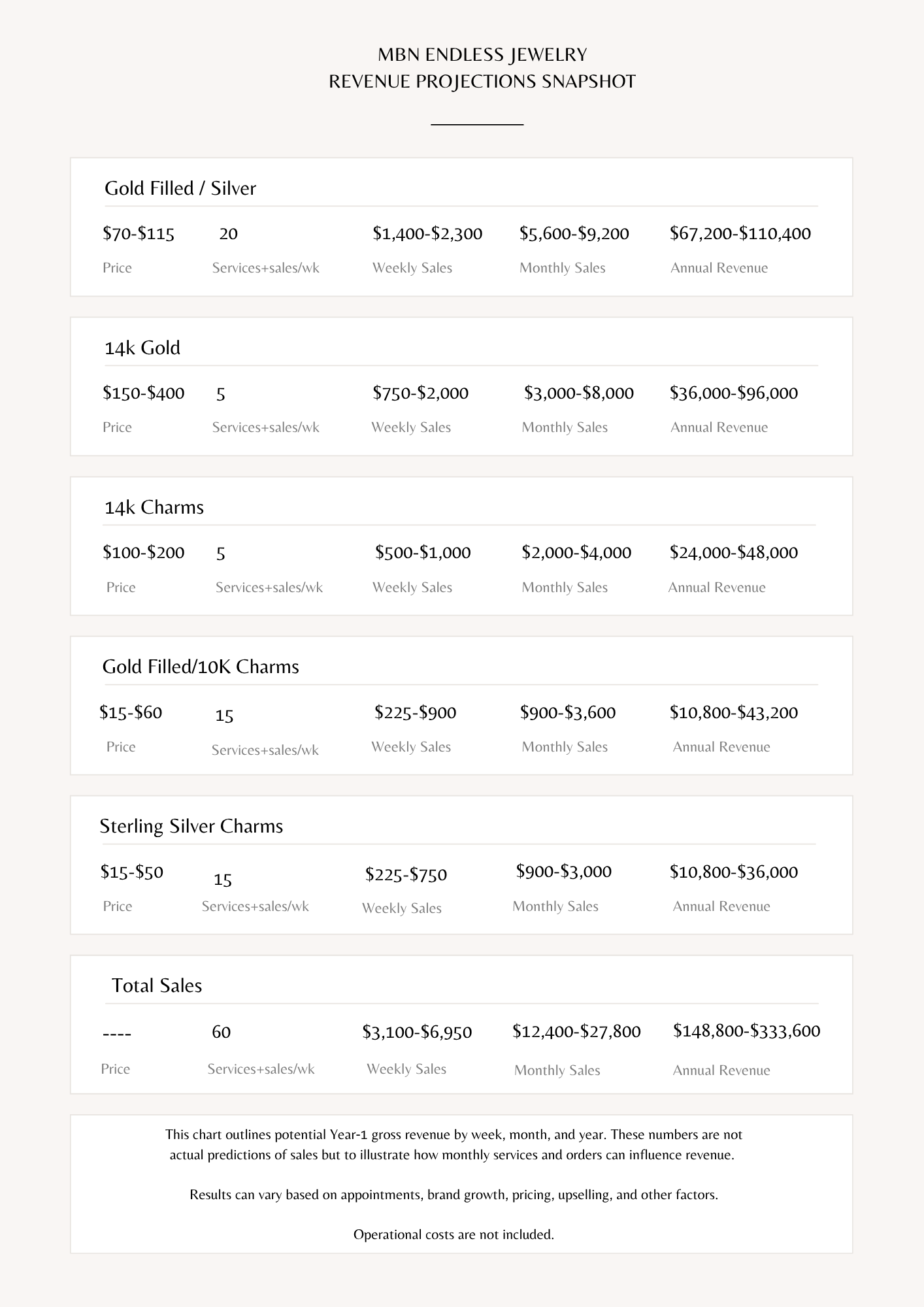This screenshot has width=924, height=1307.
Task: Select the $148,800-$333,600 total annual revenue
Action: pos(747,1031)
